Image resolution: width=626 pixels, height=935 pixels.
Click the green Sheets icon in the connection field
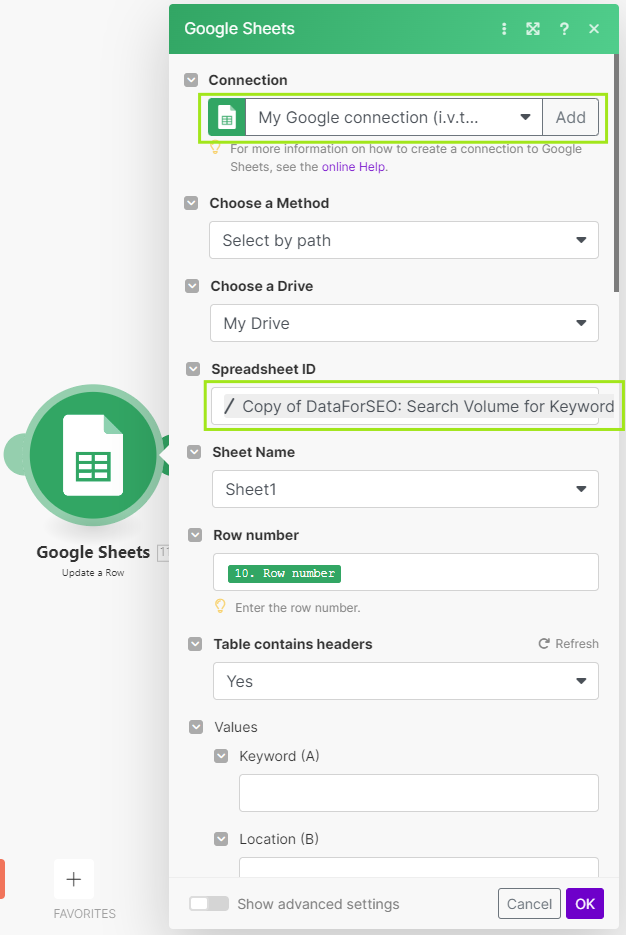[x=227, y=117]
